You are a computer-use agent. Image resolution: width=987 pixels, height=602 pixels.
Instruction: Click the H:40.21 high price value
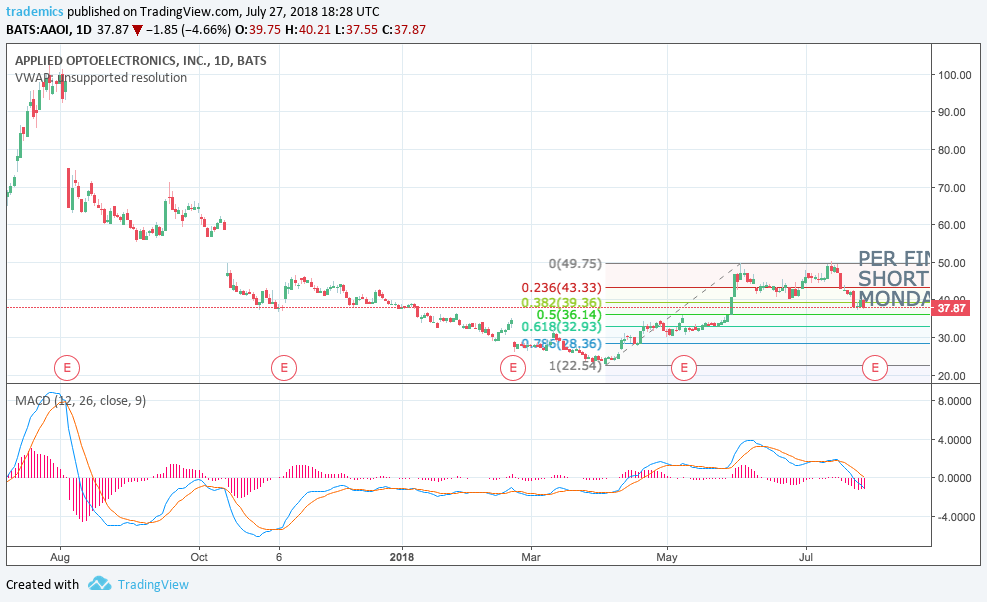pyautogui.click(x=307, y=30)
